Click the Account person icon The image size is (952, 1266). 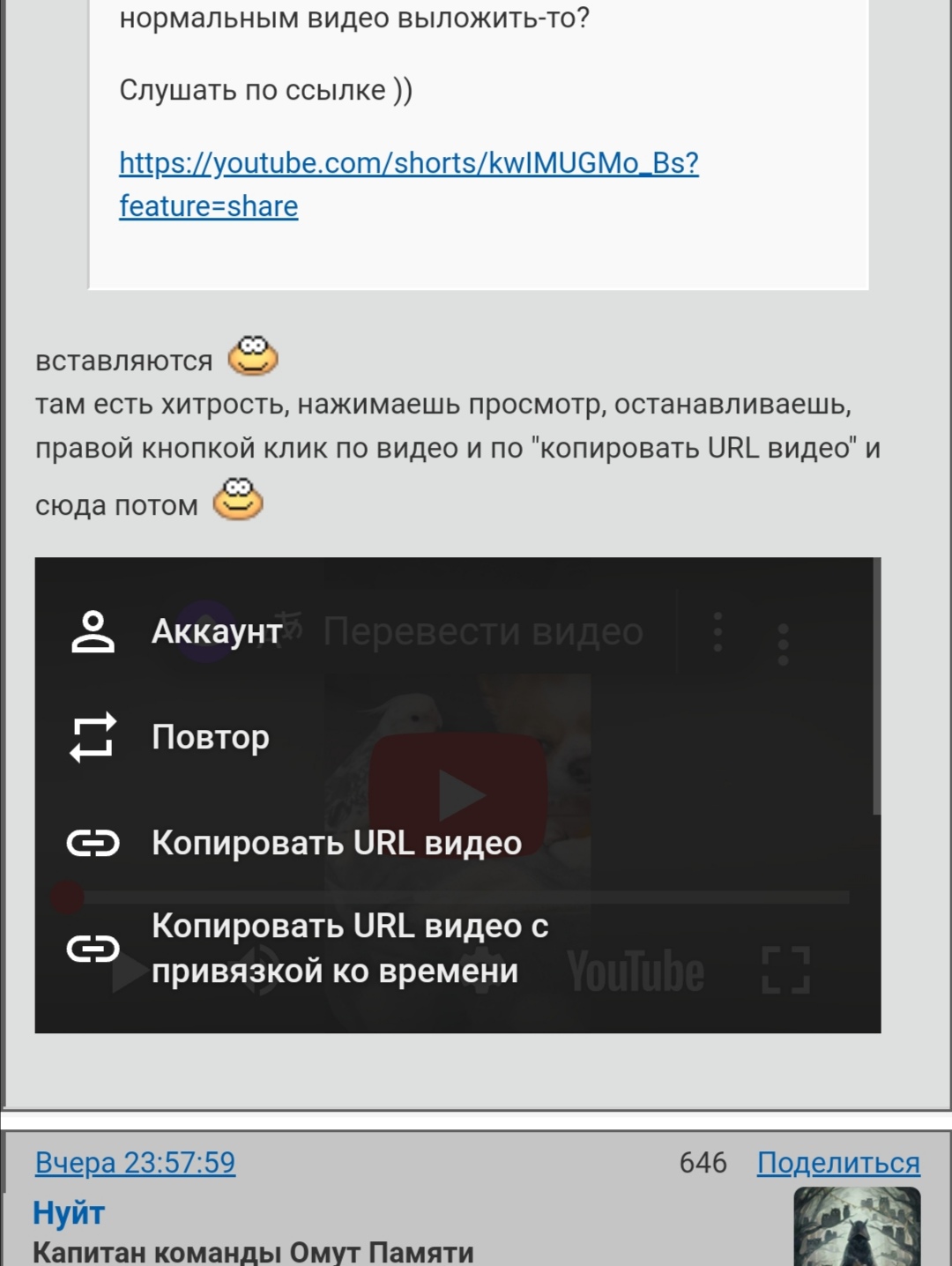[93, 631]
